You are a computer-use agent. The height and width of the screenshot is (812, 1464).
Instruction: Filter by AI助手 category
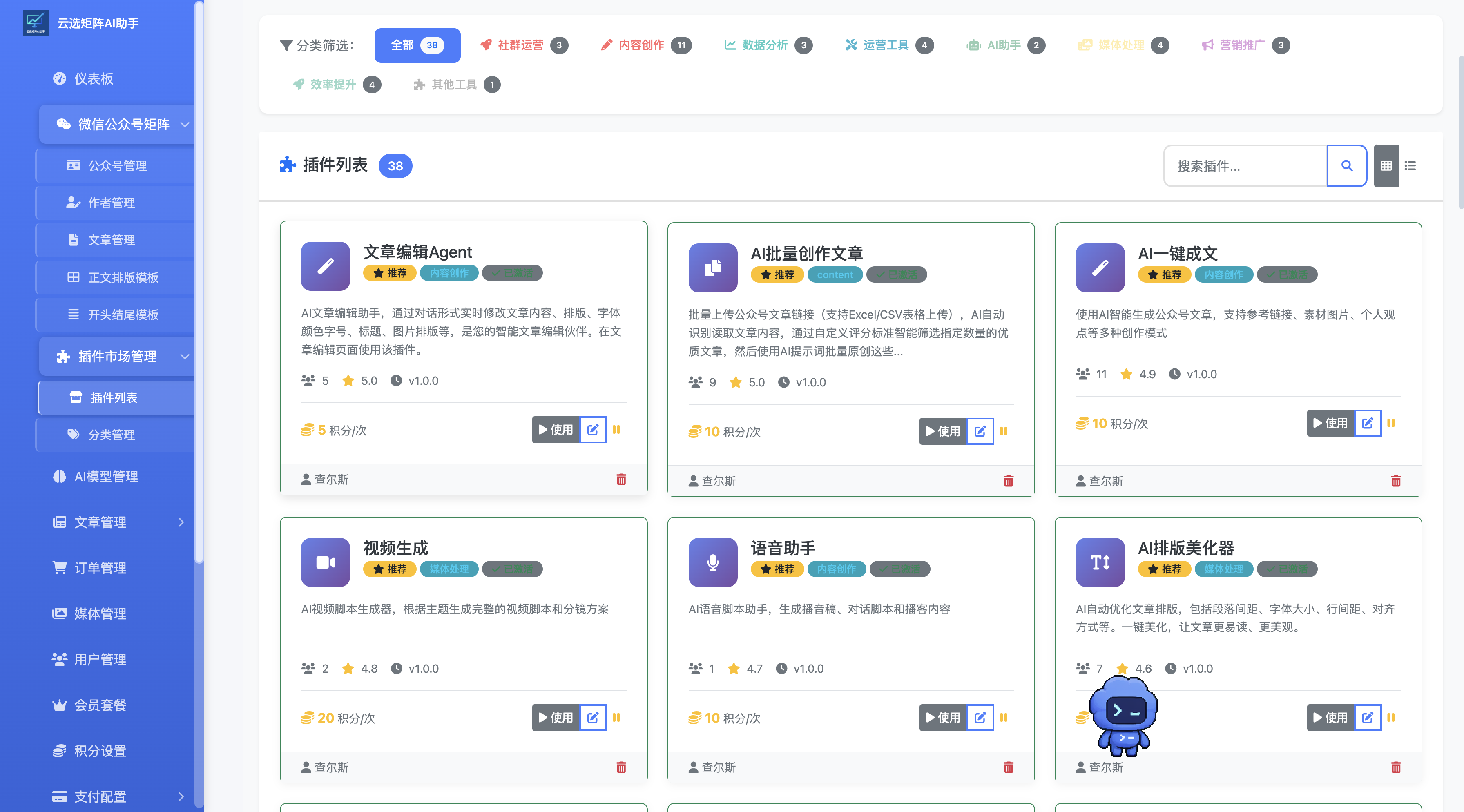point(1005,45)
